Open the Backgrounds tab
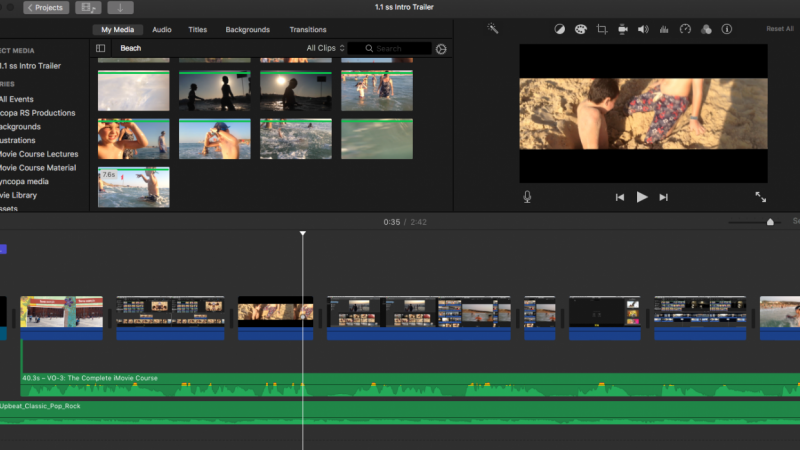 point(247,30)
